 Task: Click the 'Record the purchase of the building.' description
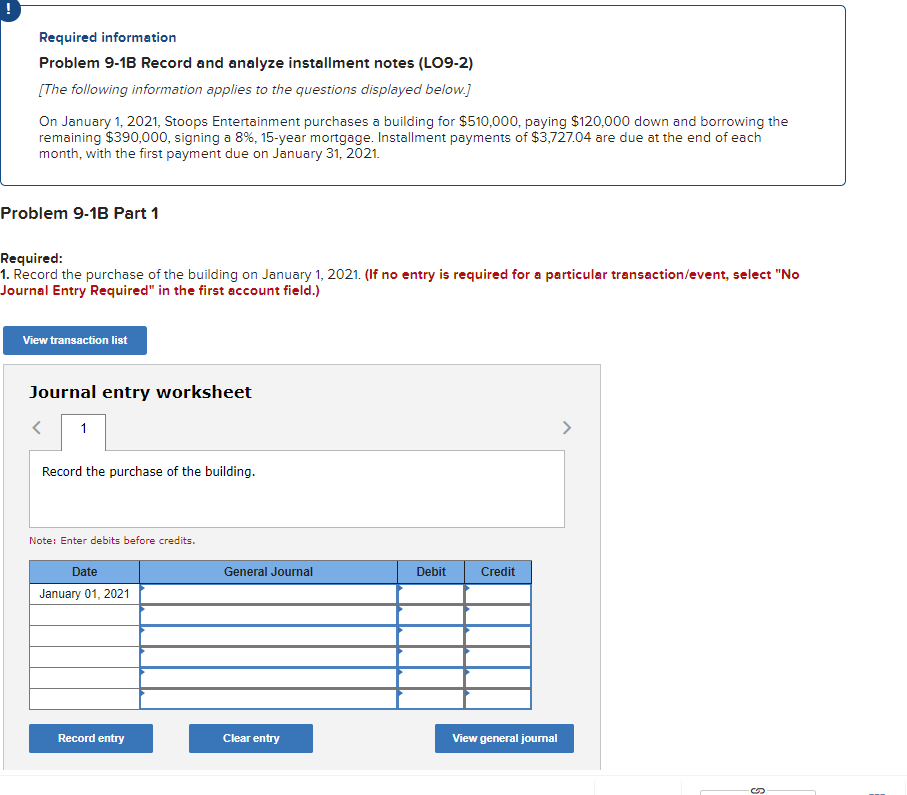[x=149, y=472]
